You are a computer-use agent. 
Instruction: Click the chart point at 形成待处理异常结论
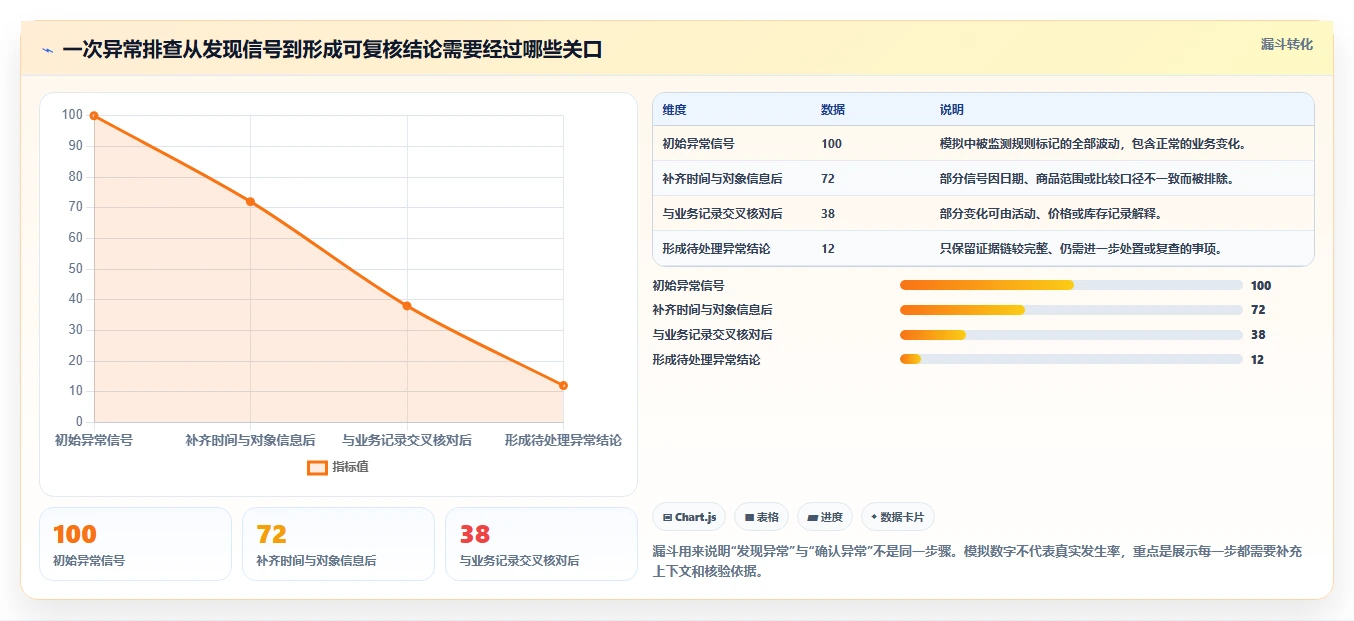(563, 385)
